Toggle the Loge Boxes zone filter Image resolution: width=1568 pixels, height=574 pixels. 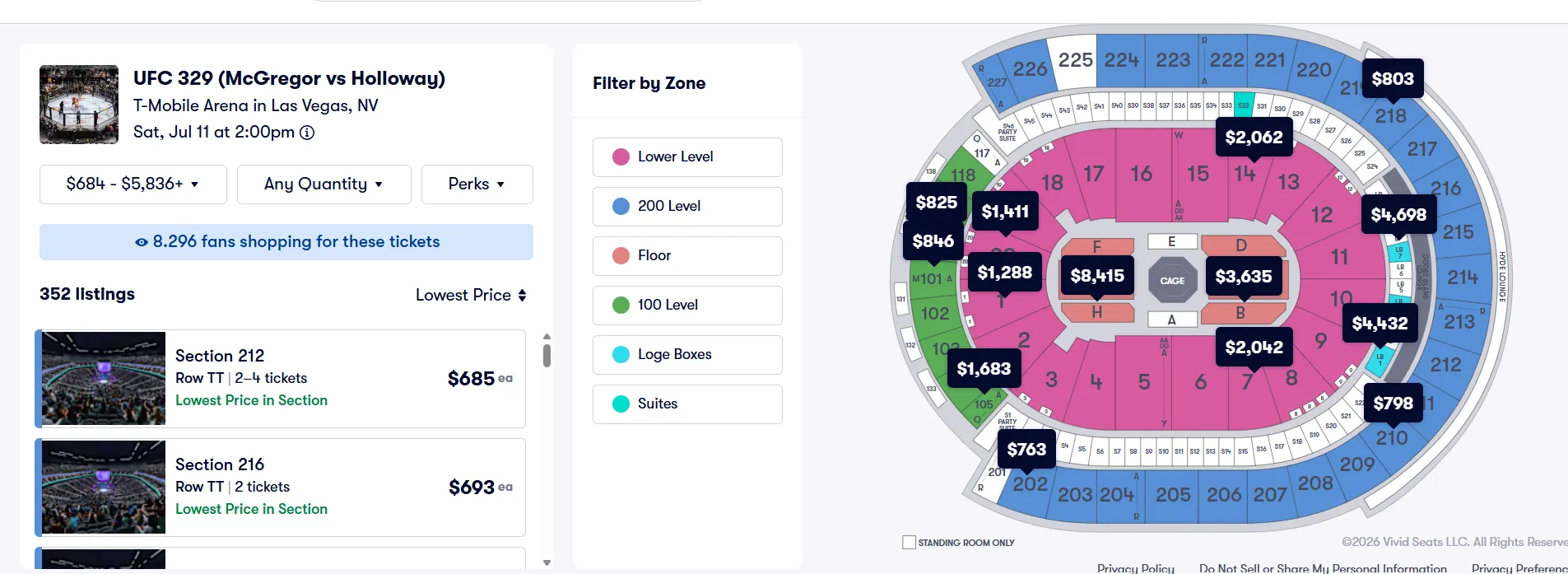[687, 355]
